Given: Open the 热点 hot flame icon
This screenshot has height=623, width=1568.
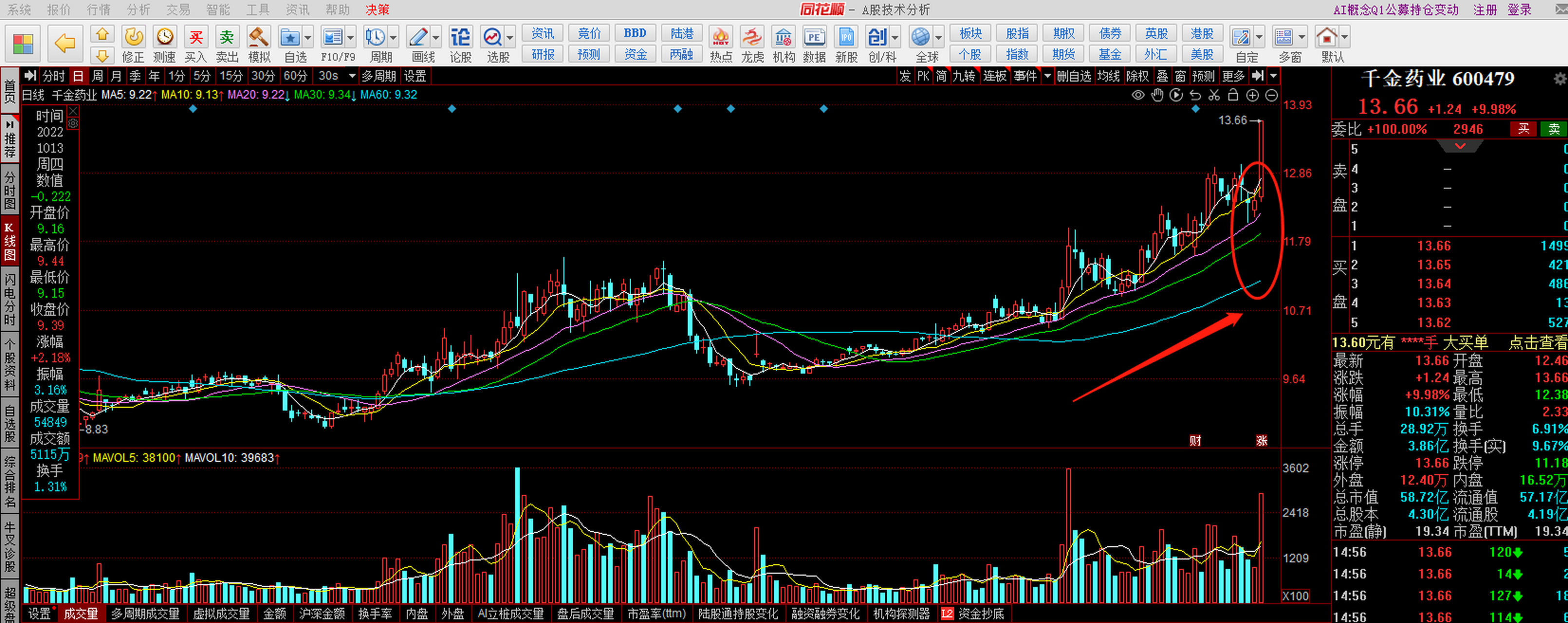Looking at the screenshot, I should [721, 37].
